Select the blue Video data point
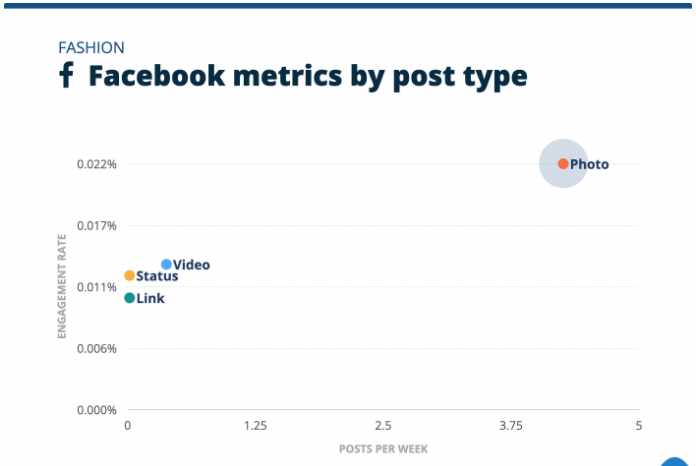Screen dimensions: 696x466 (166, 265)
